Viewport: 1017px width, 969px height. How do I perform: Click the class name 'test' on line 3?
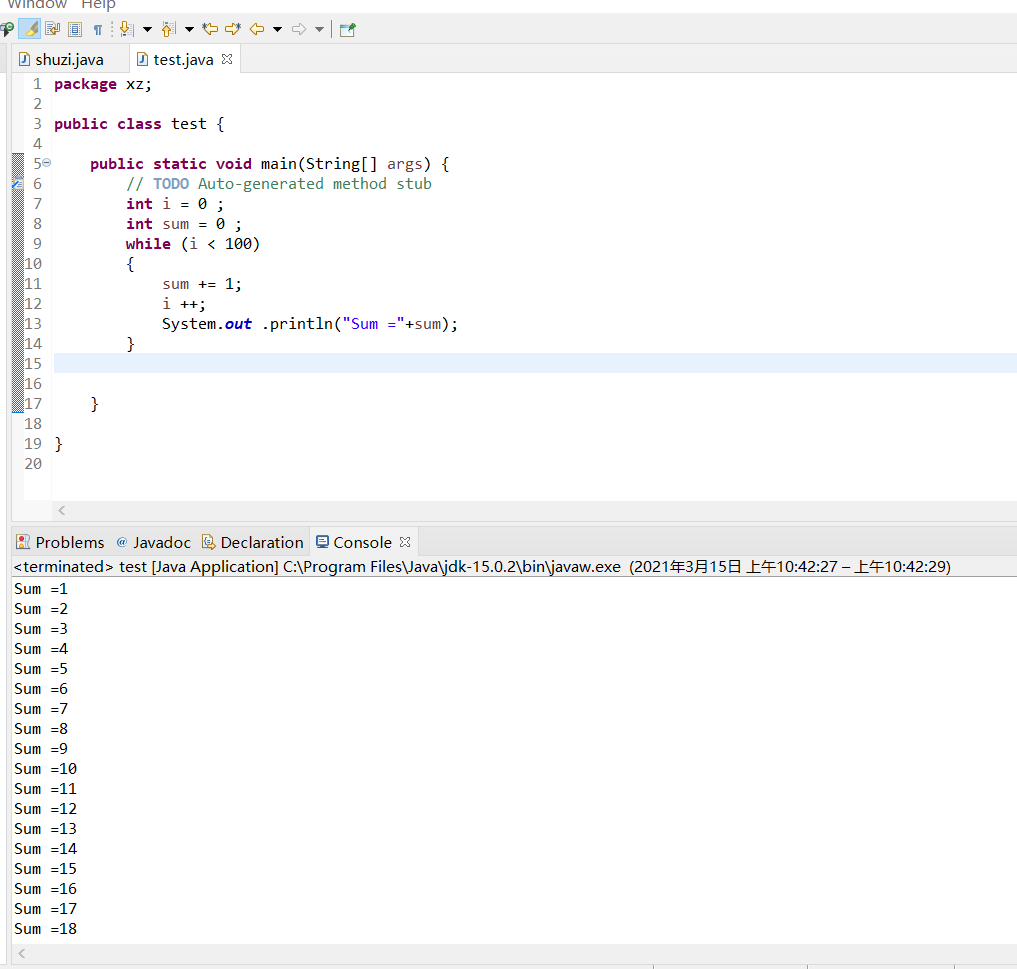pos(189,124)
